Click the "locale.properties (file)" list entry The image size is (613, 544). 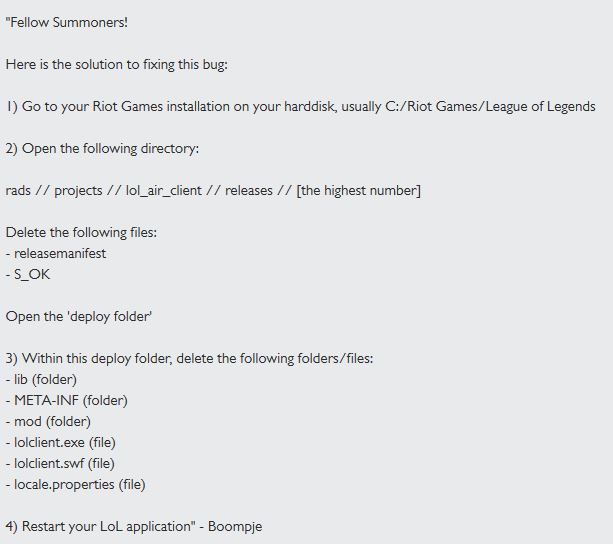point(80,485)
